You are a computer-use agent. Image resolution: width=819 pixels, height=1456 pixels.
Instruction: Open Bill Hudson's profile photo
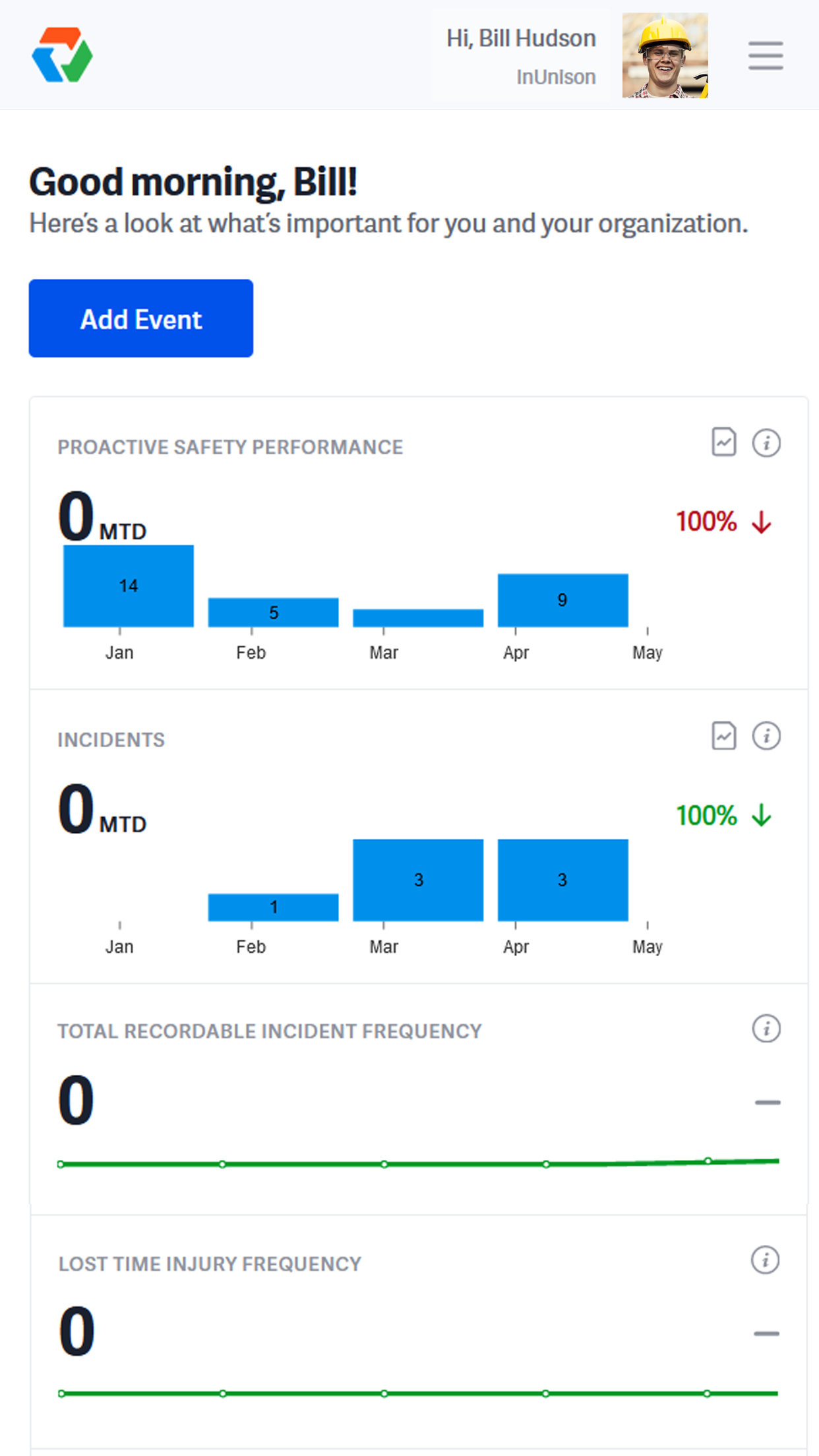coord(665,55)
